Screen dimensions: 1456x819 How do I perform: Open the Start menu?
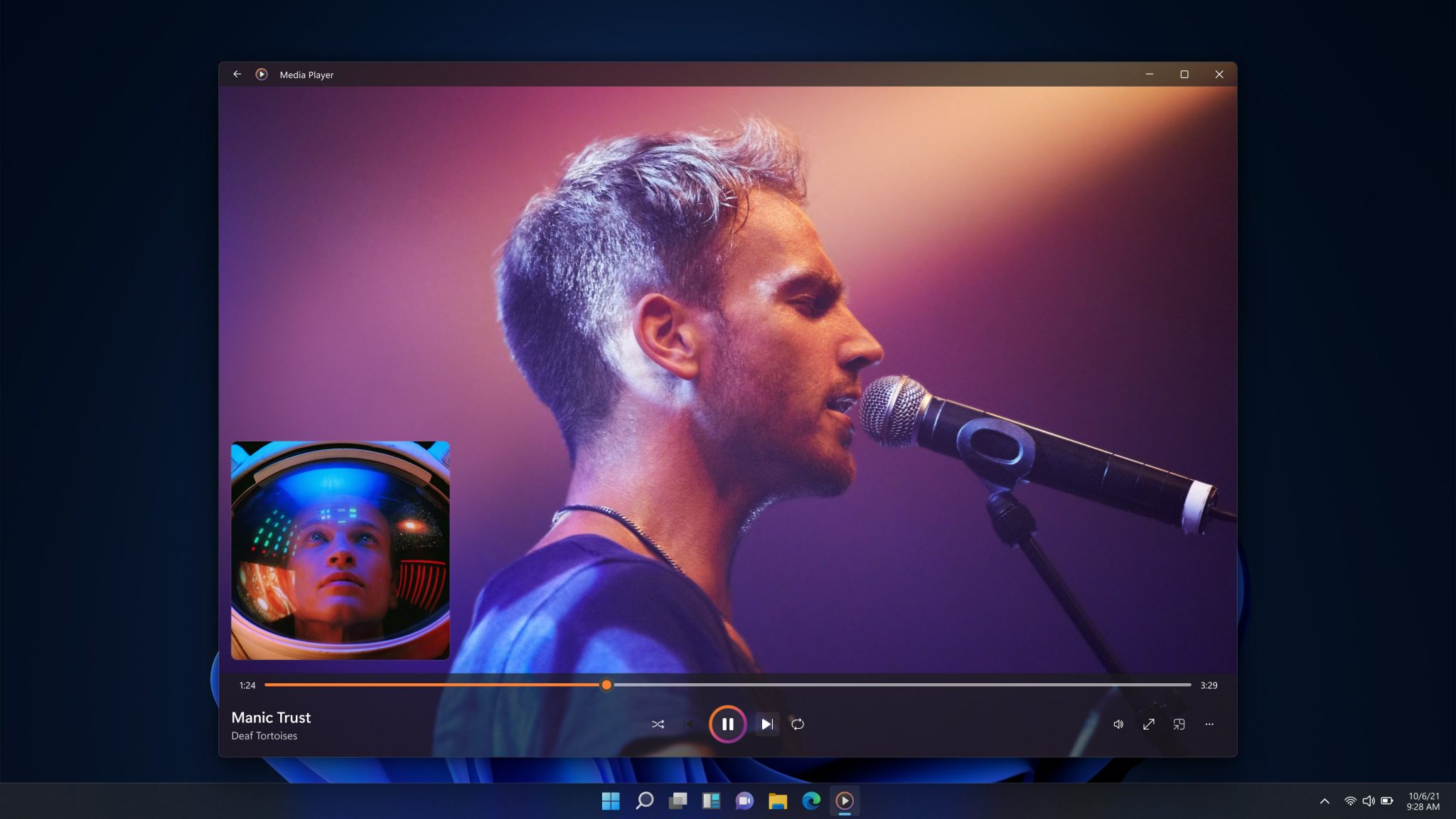pos(611,801)
